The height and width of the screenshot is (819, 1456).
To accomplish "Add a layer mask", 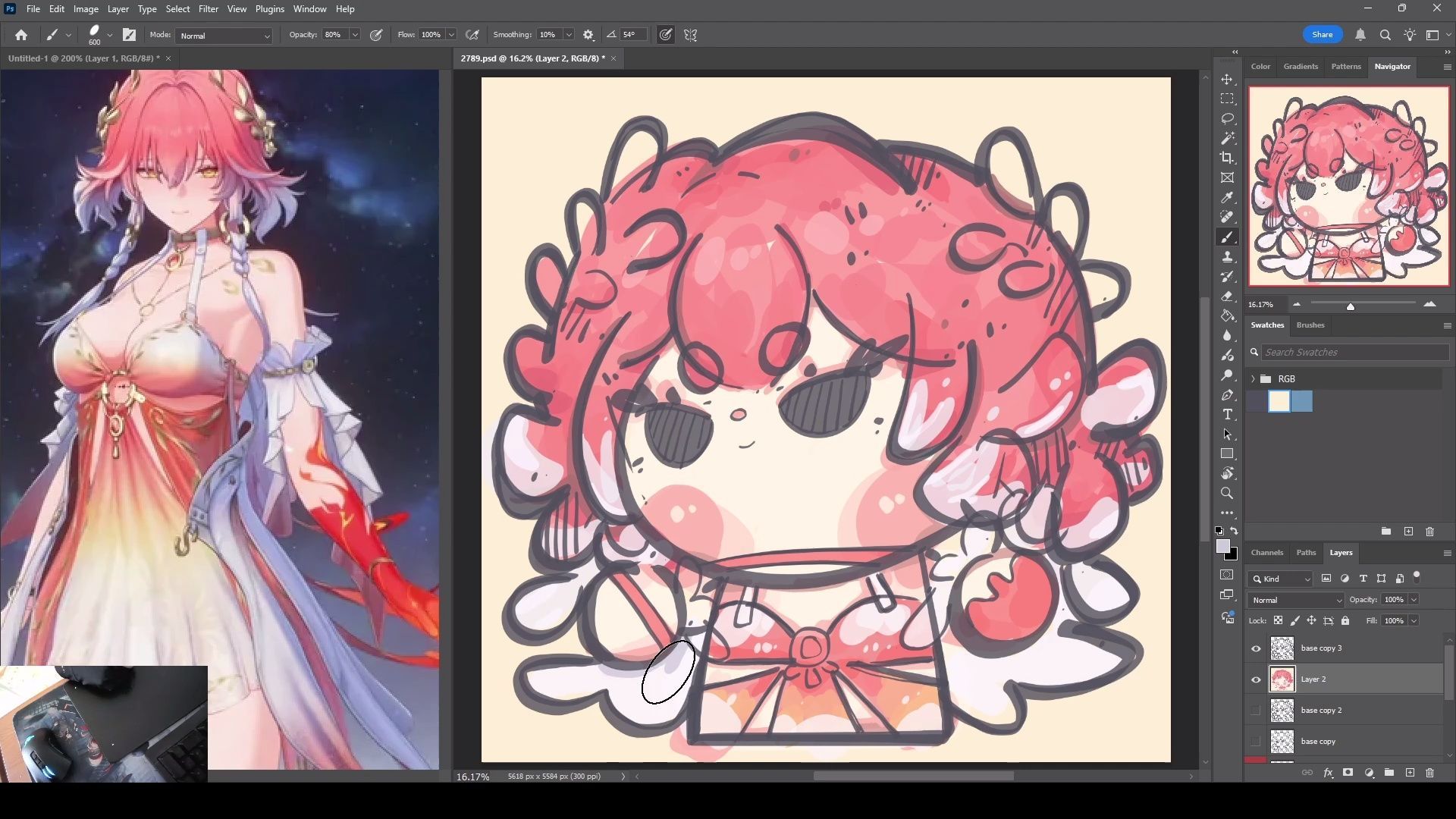I will (1348, 773).
